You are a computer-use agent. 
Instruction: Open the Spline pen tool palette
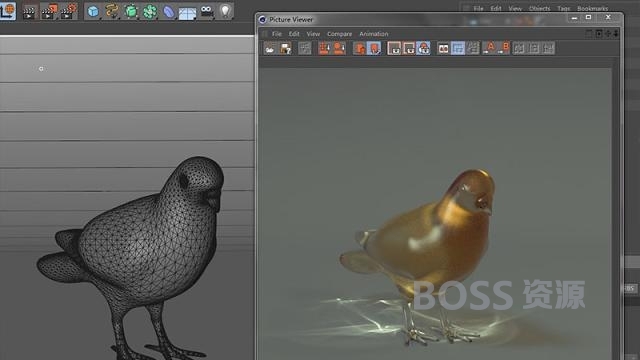coord(111,11)
